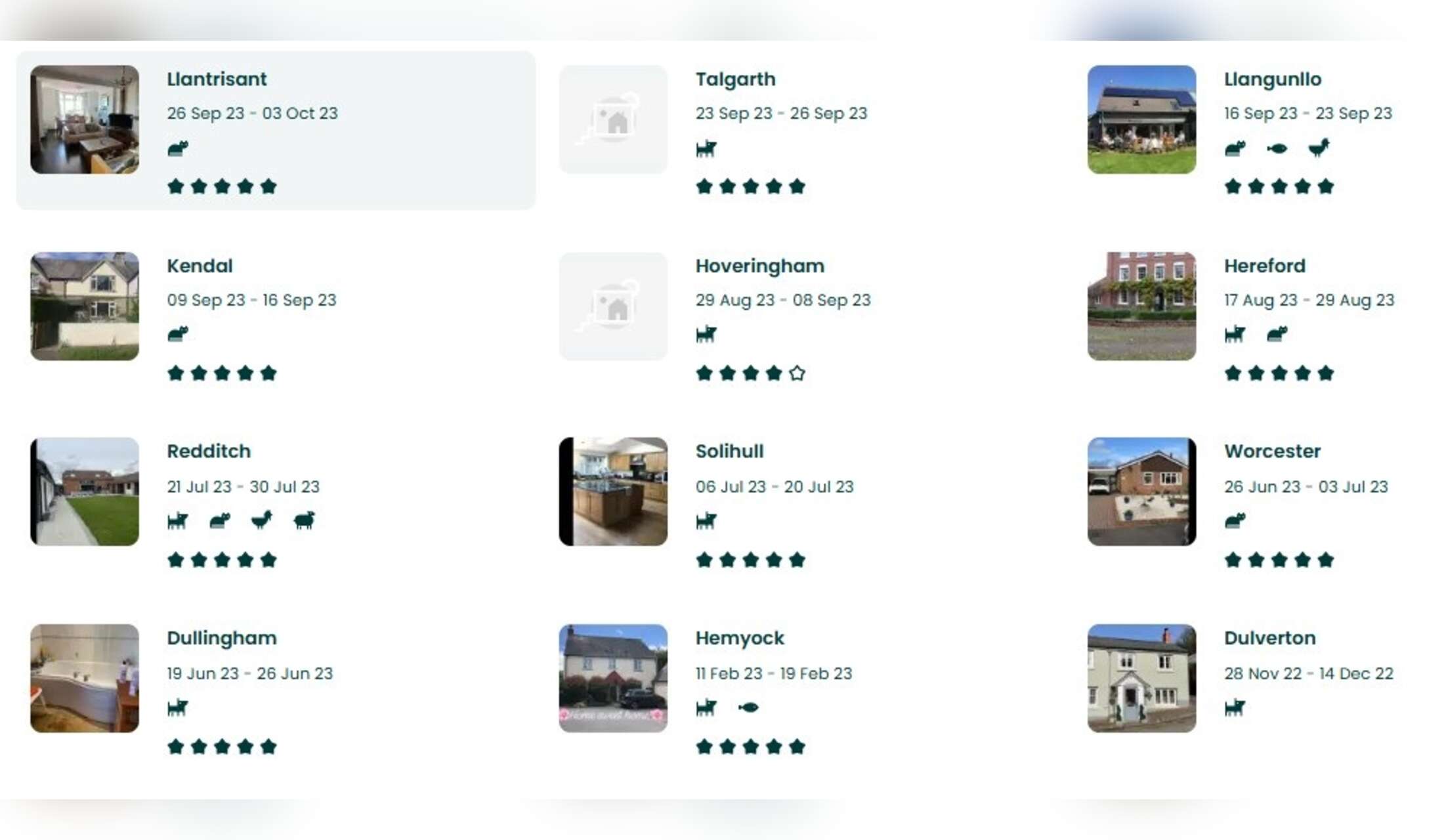Click the fish icon under Hemyock
Image resolution: width=1444 pixels, height=840 pixels.
tap(748, 707)
